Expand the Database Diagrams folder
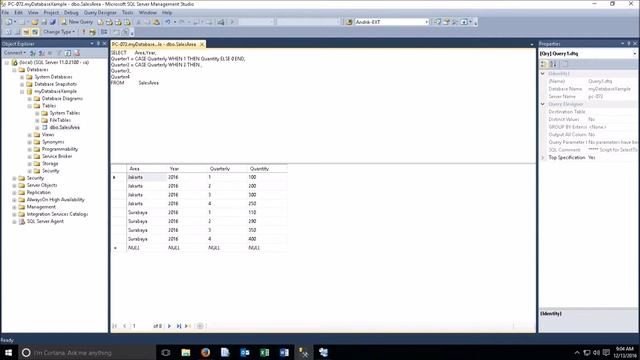 pyautogui.click(x=29, y=99)
